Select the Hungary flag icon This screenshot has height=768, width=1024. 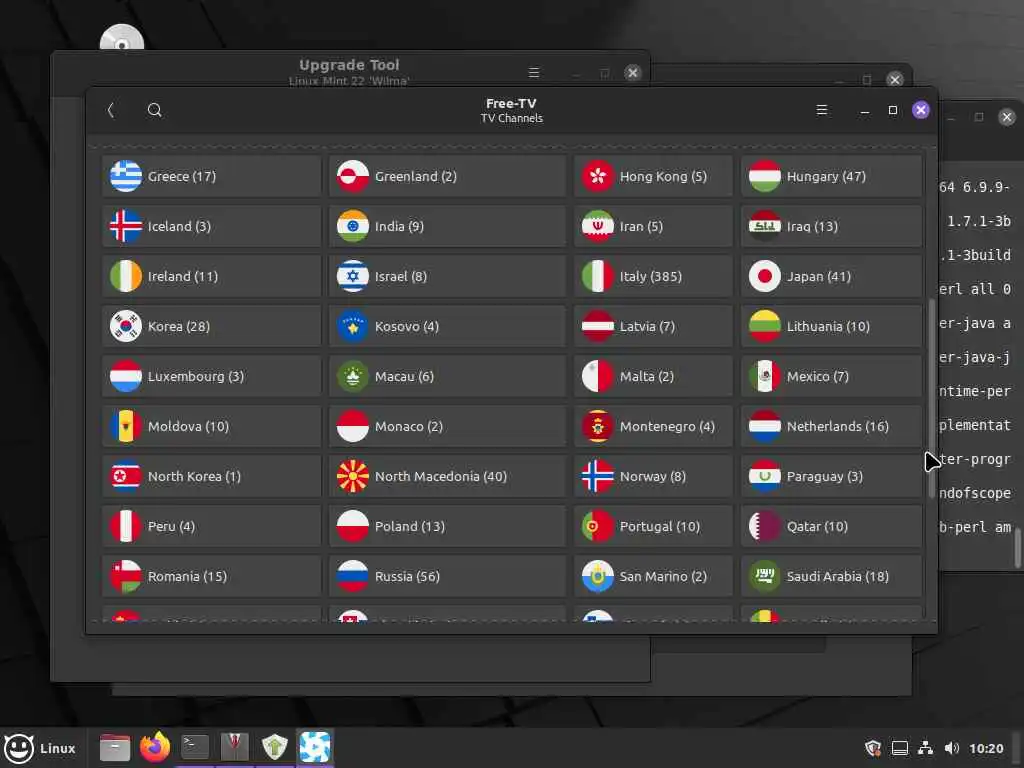coord(765,176)
